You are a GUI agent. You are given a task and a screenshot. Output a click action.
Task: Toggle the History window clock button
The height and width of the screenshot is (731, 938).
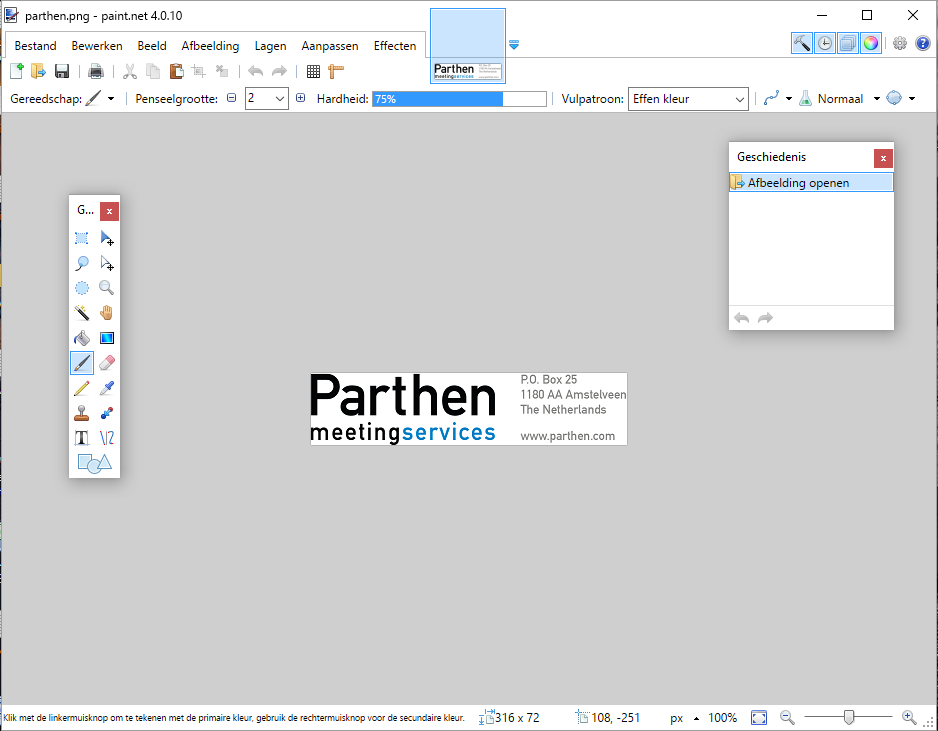[x=825, y=43]
